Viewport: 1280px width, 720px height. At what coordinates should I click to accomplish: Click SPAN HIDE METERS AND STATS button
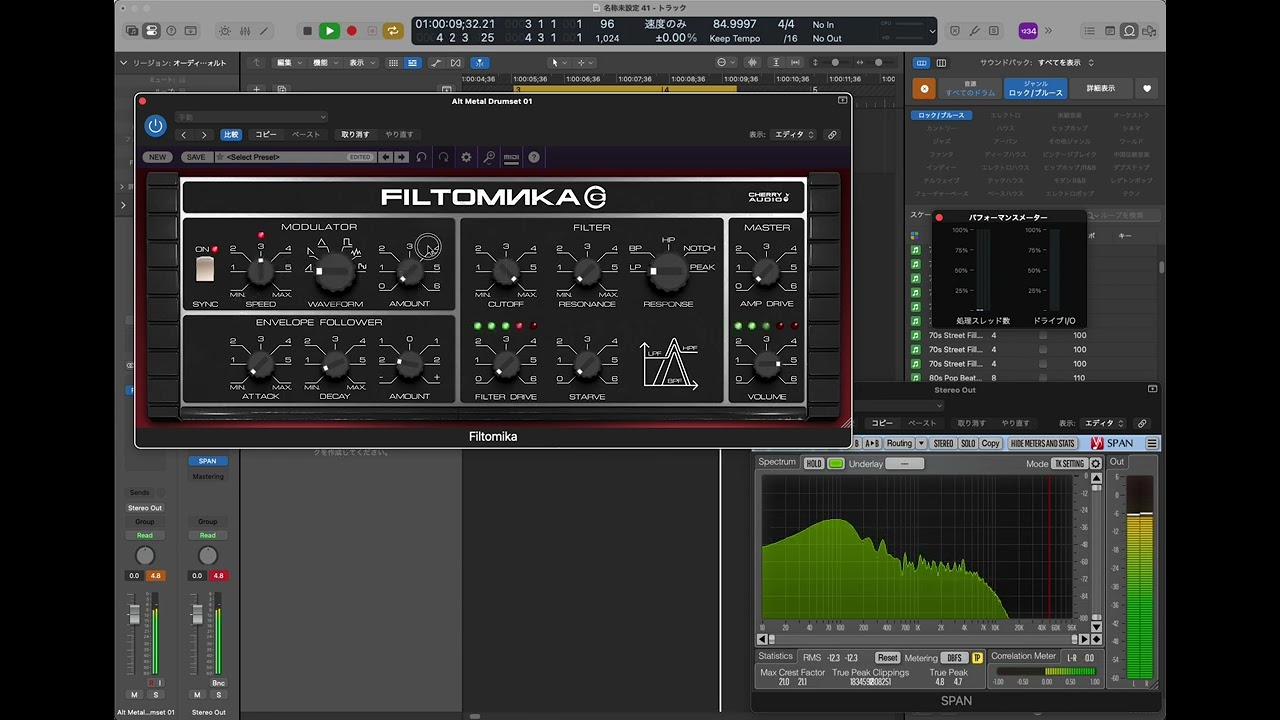[x=1043, y=443]
